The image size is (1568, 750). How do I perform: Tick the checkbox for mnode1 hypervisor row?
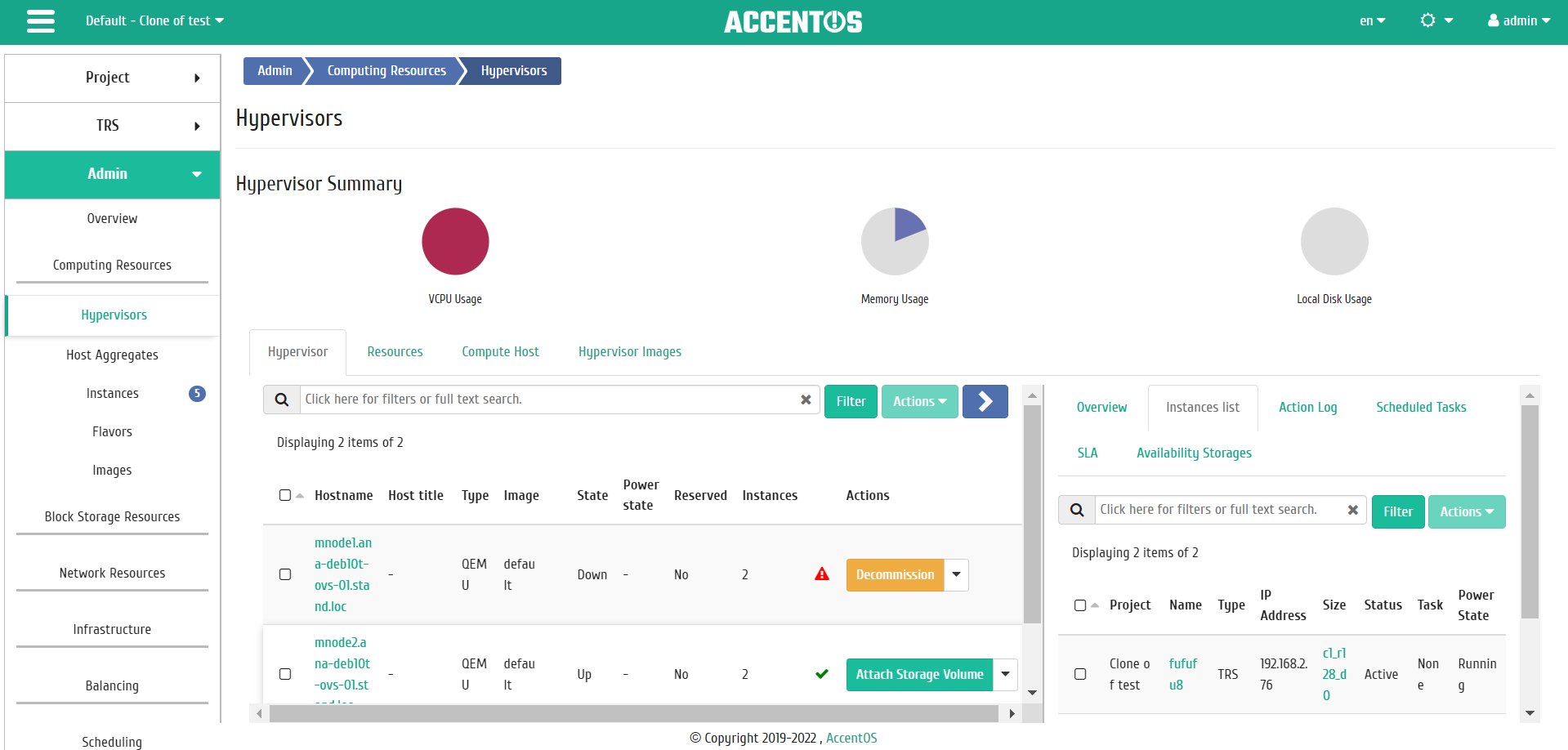point(285,574)
